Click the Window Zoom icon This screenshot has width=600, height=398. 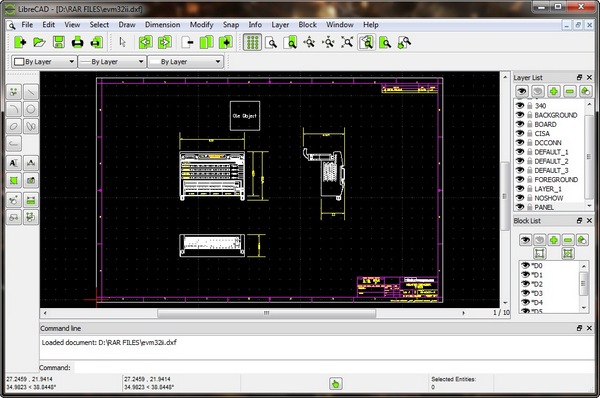tap(385, 42)
